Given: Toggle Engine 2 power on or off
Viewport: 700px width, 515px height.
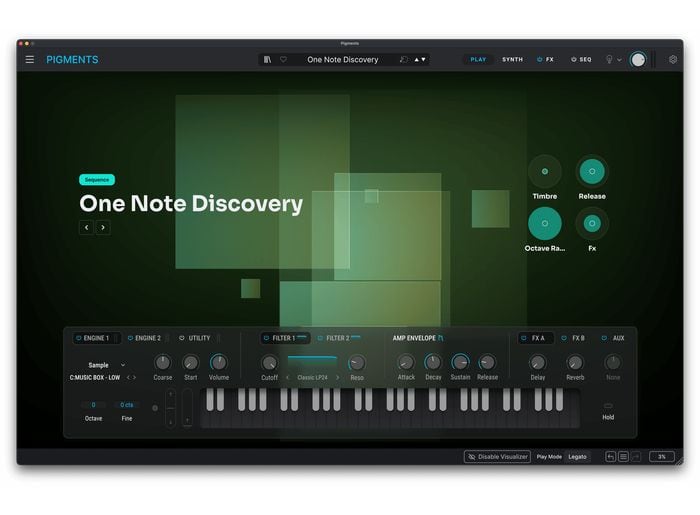Looking at the screenshot, I should pos(130,338).
